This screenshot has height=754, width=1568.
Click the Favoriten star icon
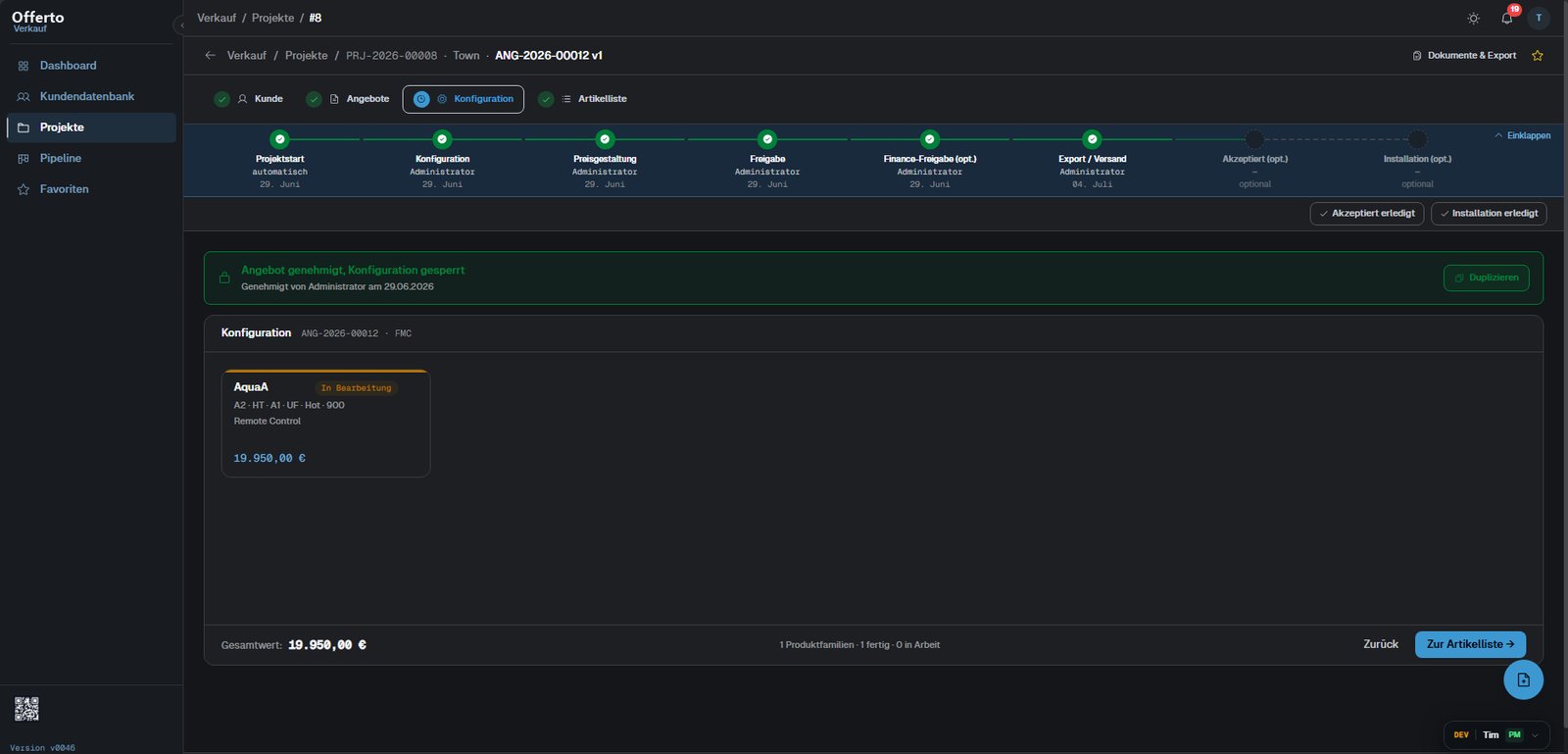(x=24, y=189)
